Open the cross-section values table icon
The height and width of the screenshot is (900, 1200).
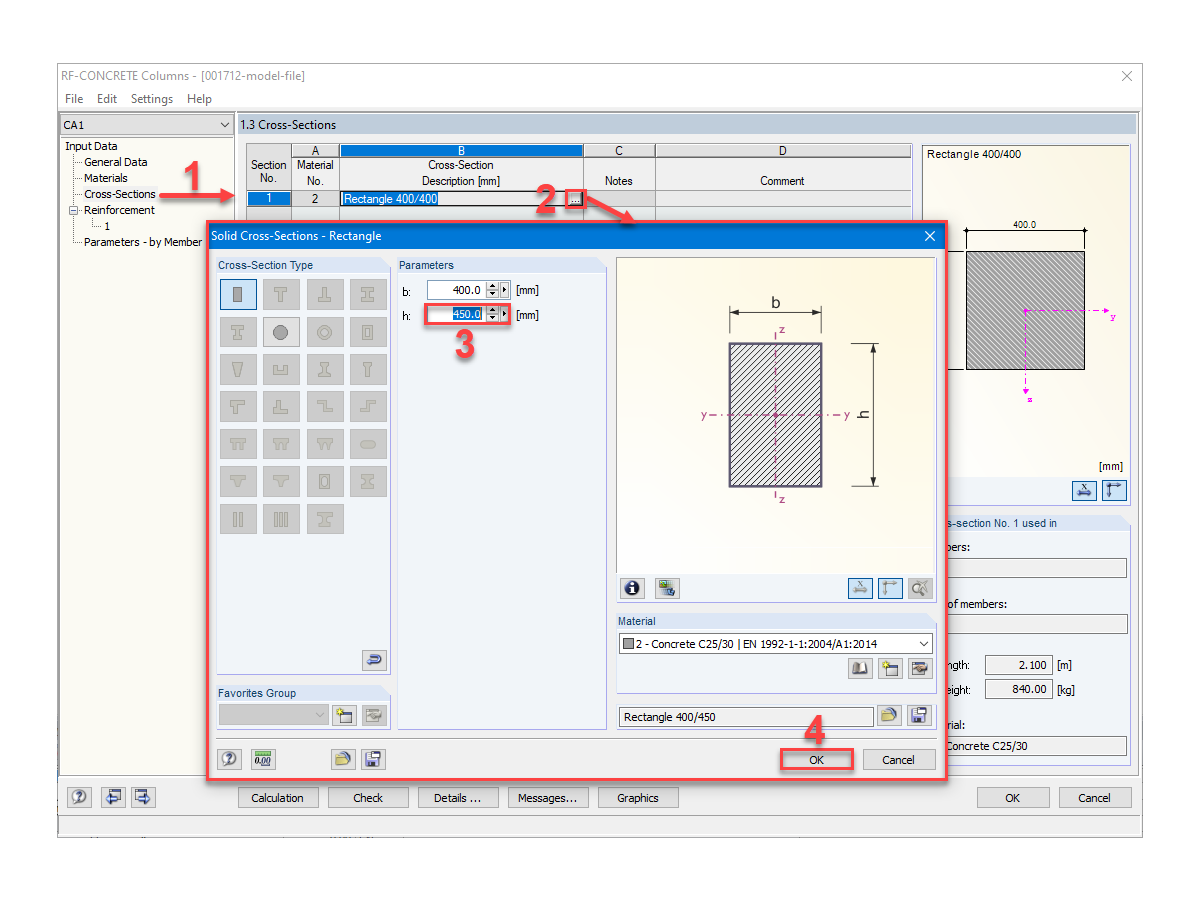[x=668, y=588]
